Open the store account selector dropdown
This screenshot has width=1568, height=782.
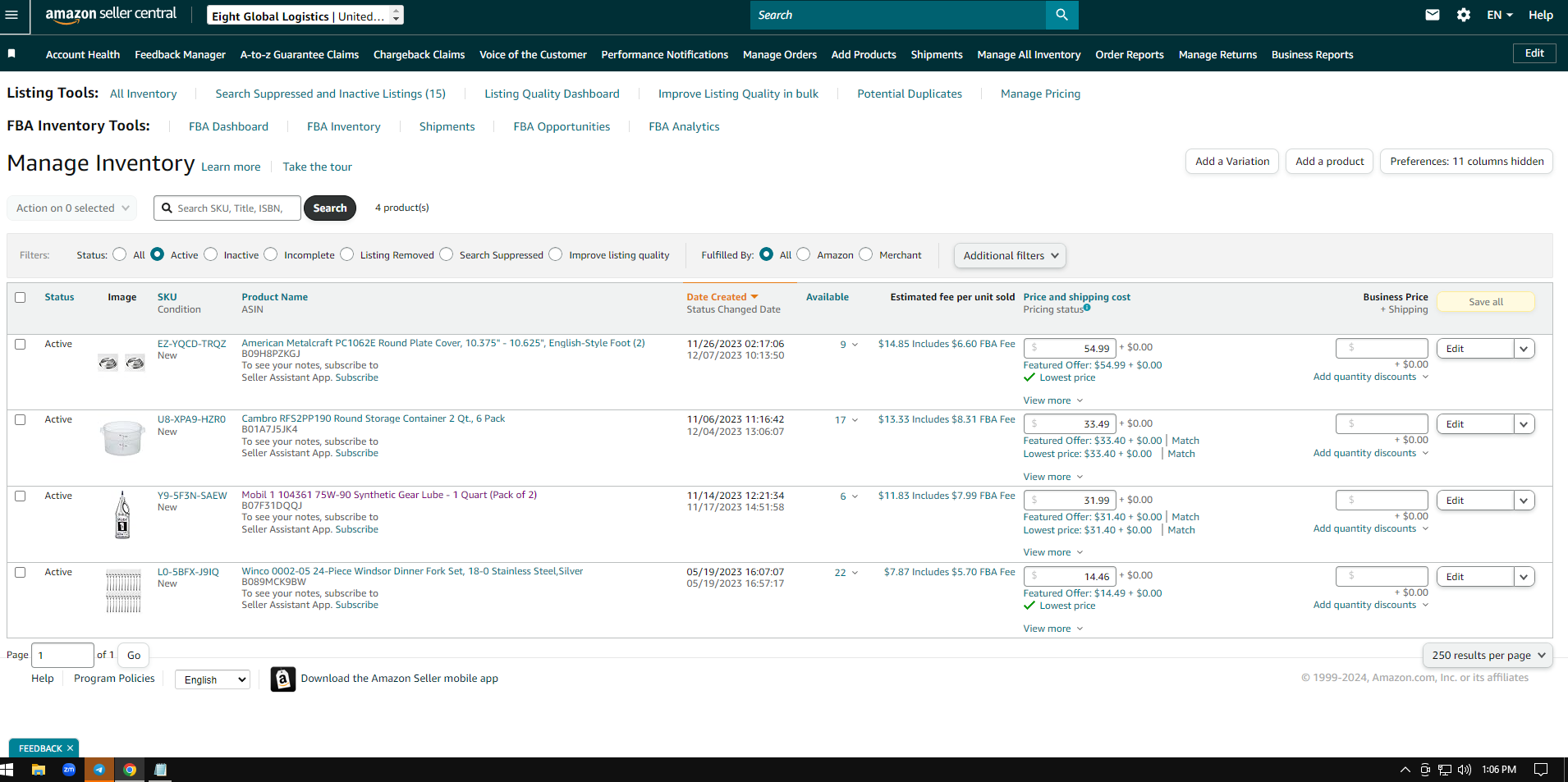[305, 16]
